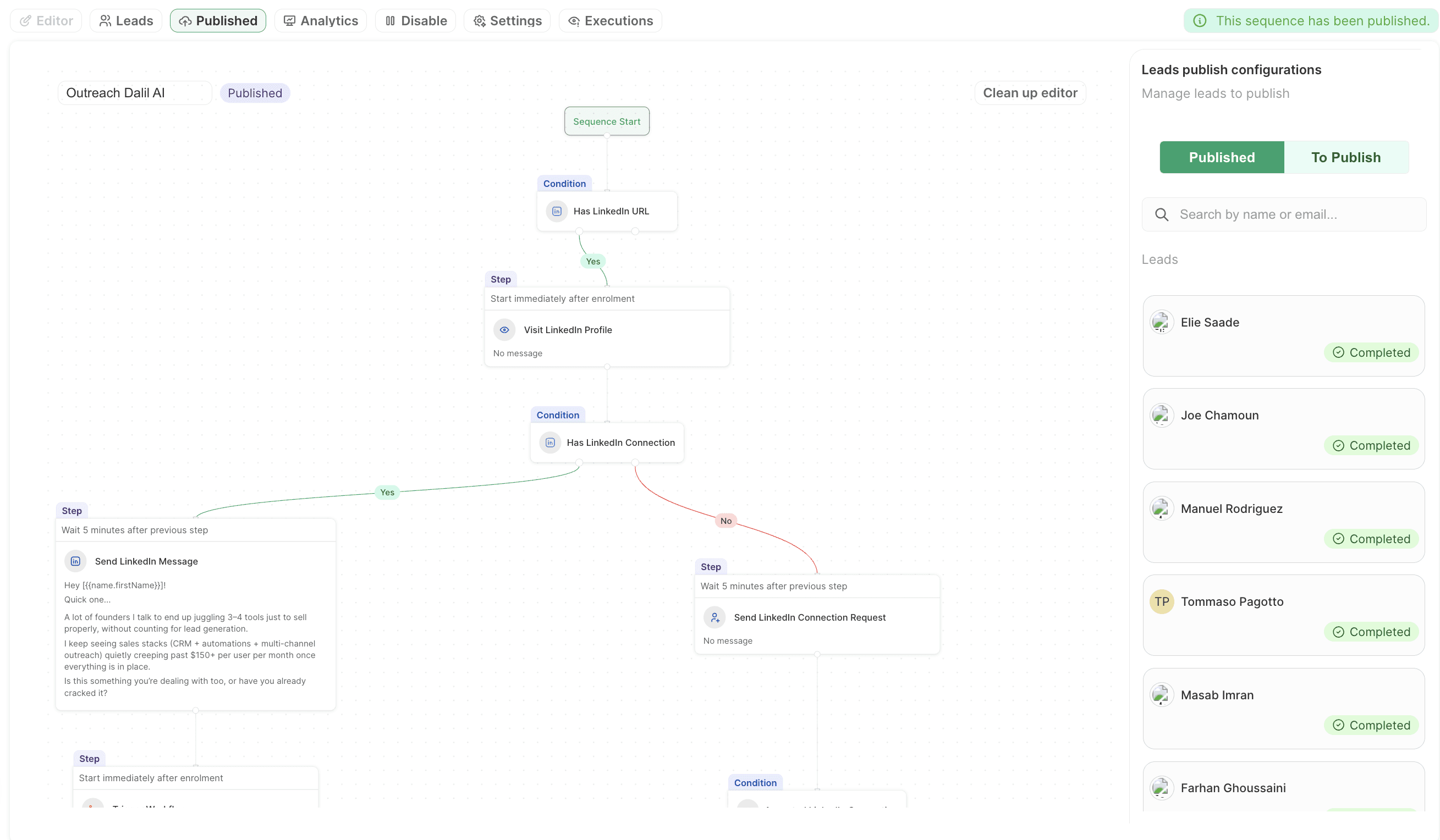Open Settings via the gear icon
This screenshot has width=1440, height=840.
coord(479,20)
